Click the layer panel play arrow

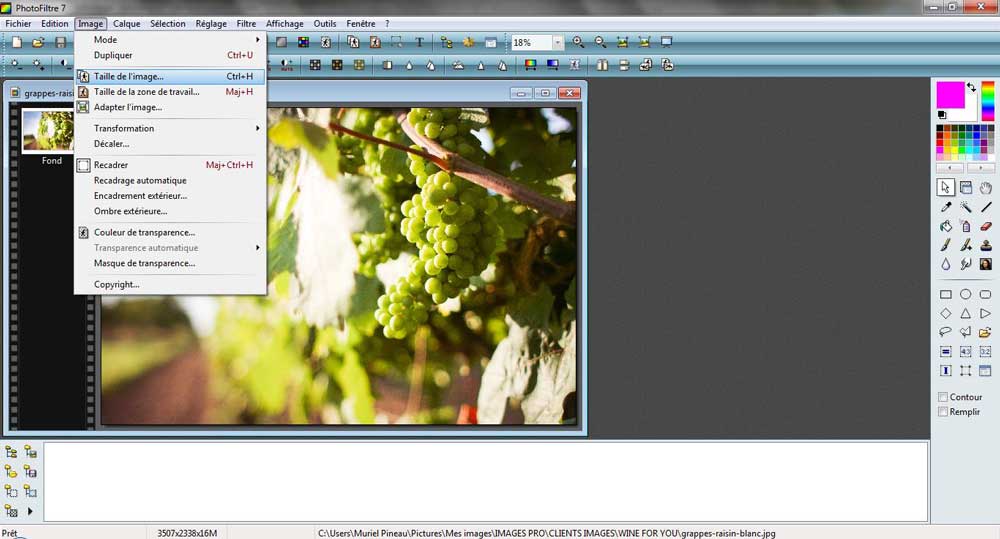point(30,511)
